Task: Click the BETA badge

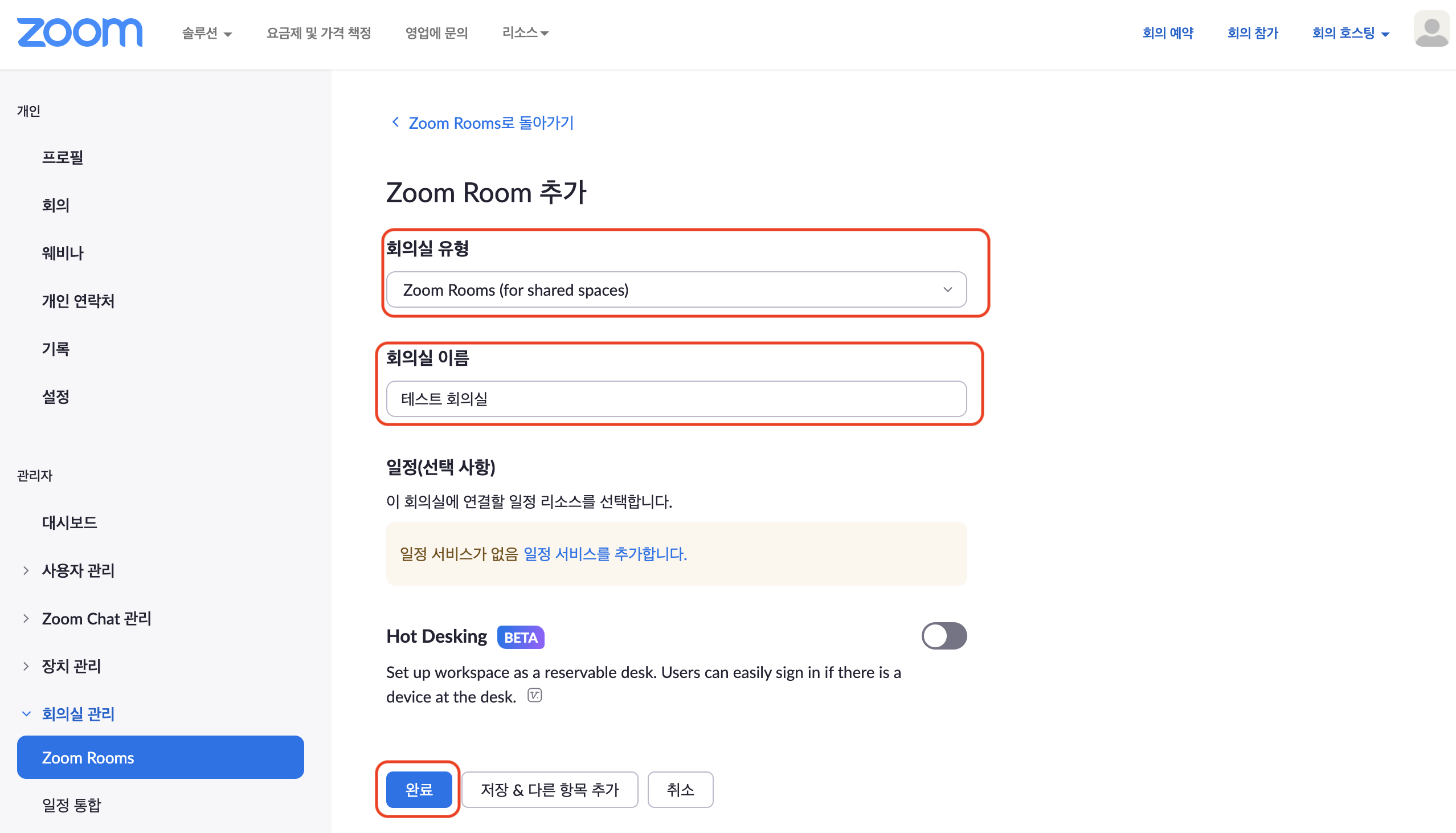Action: click(521, 638)
